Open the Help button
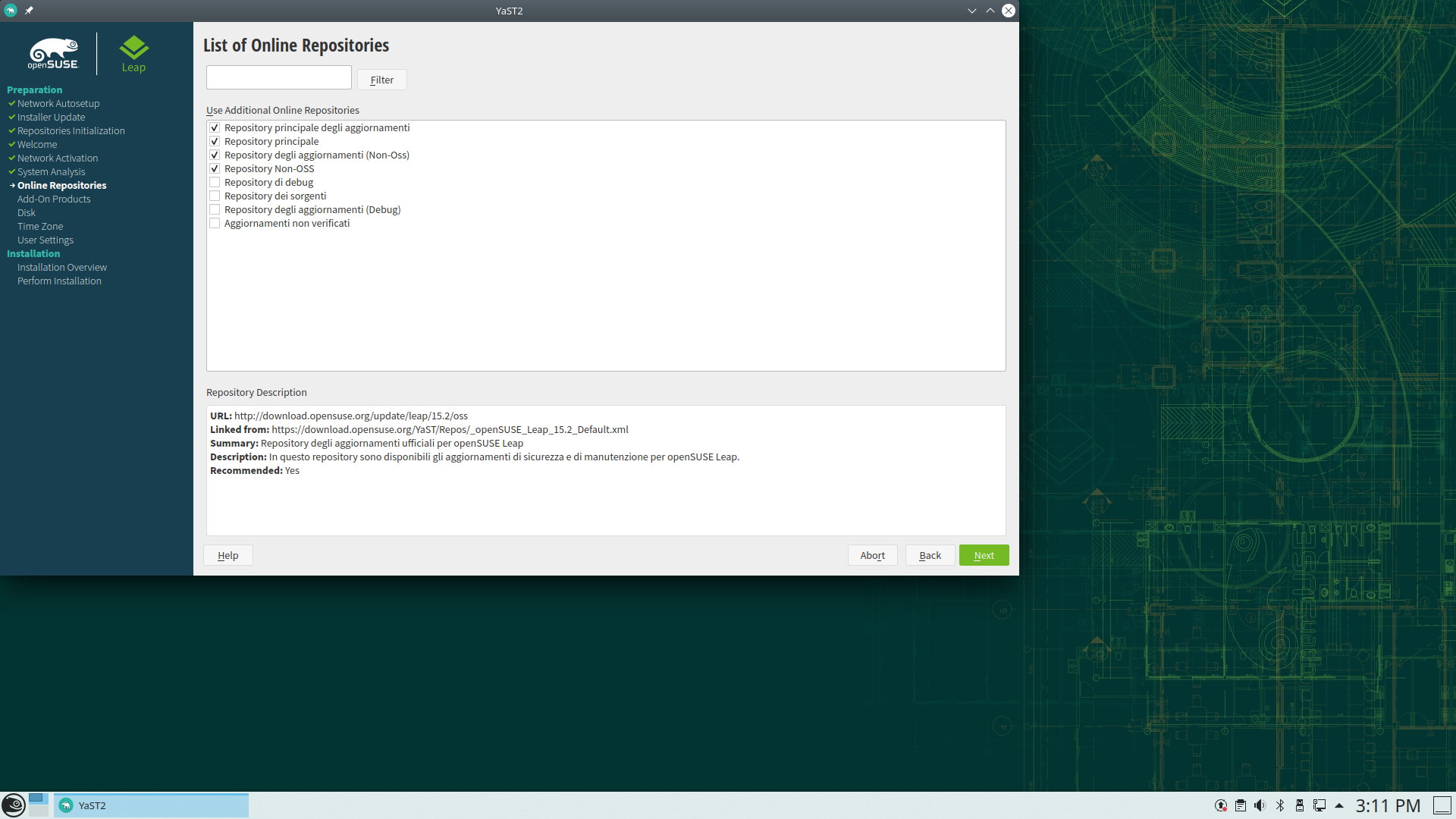 (227, 555)
